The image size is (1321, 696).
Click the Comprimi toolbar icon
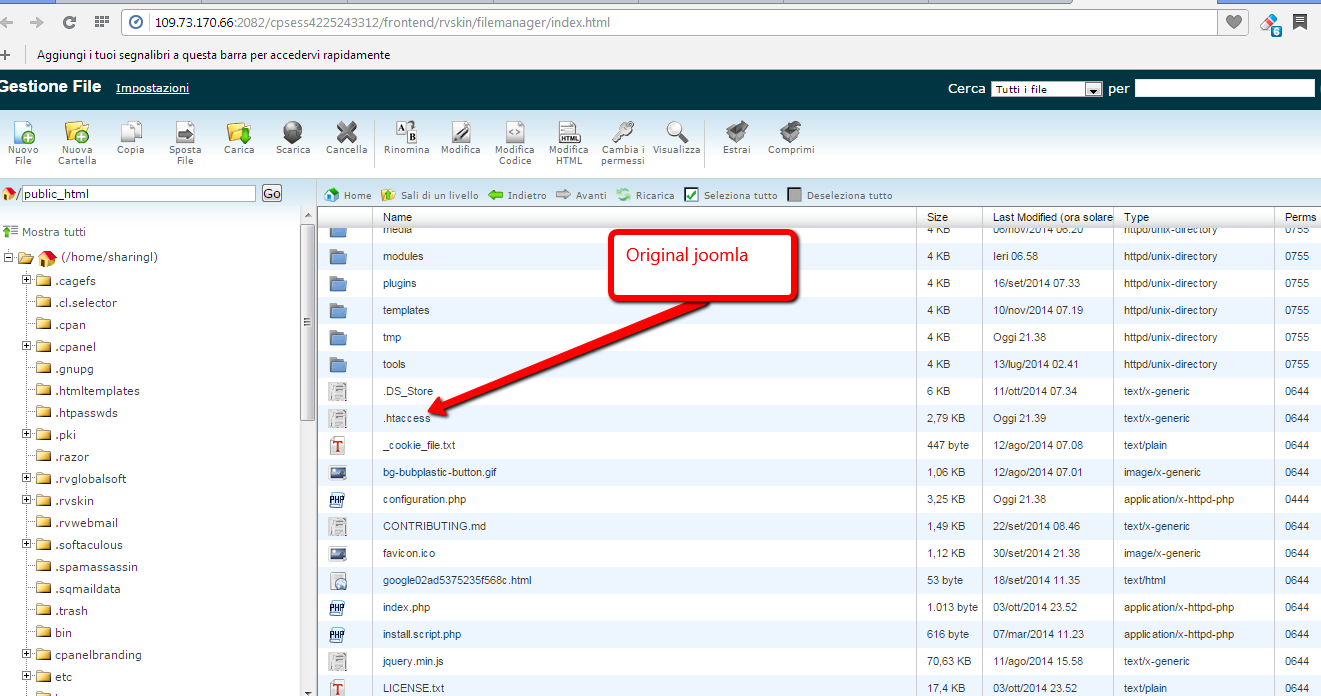coord(791,132)
